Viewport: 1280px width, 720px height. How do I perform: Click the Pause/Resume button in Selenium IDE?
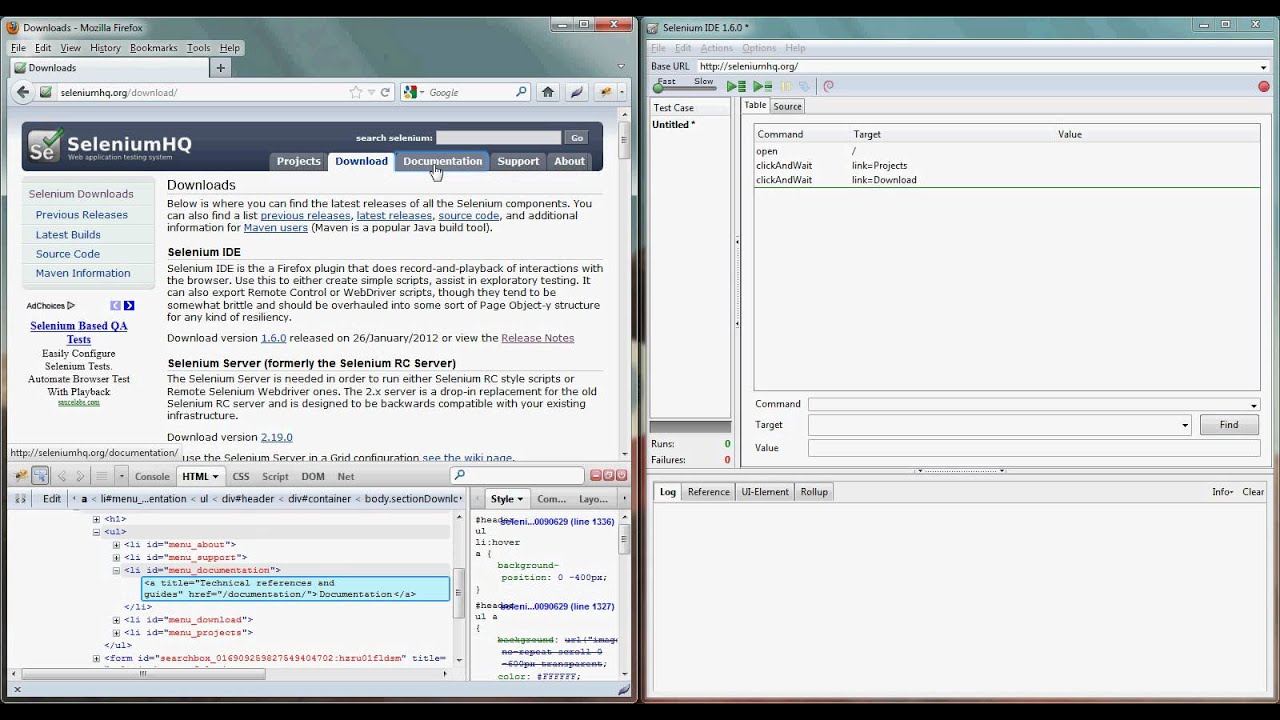(786, 87)
